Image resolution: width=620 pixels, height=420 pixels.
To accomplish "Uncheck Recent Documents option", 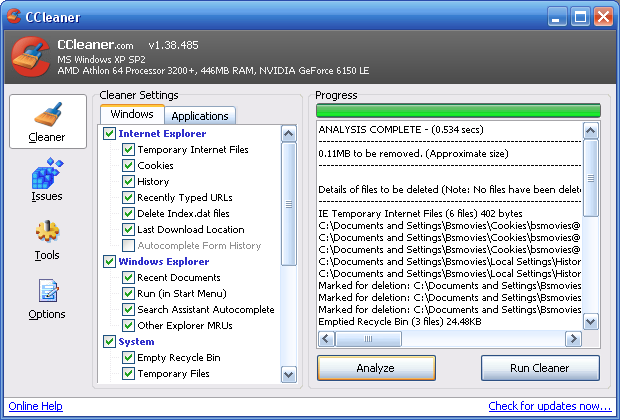I will [128, 278].
